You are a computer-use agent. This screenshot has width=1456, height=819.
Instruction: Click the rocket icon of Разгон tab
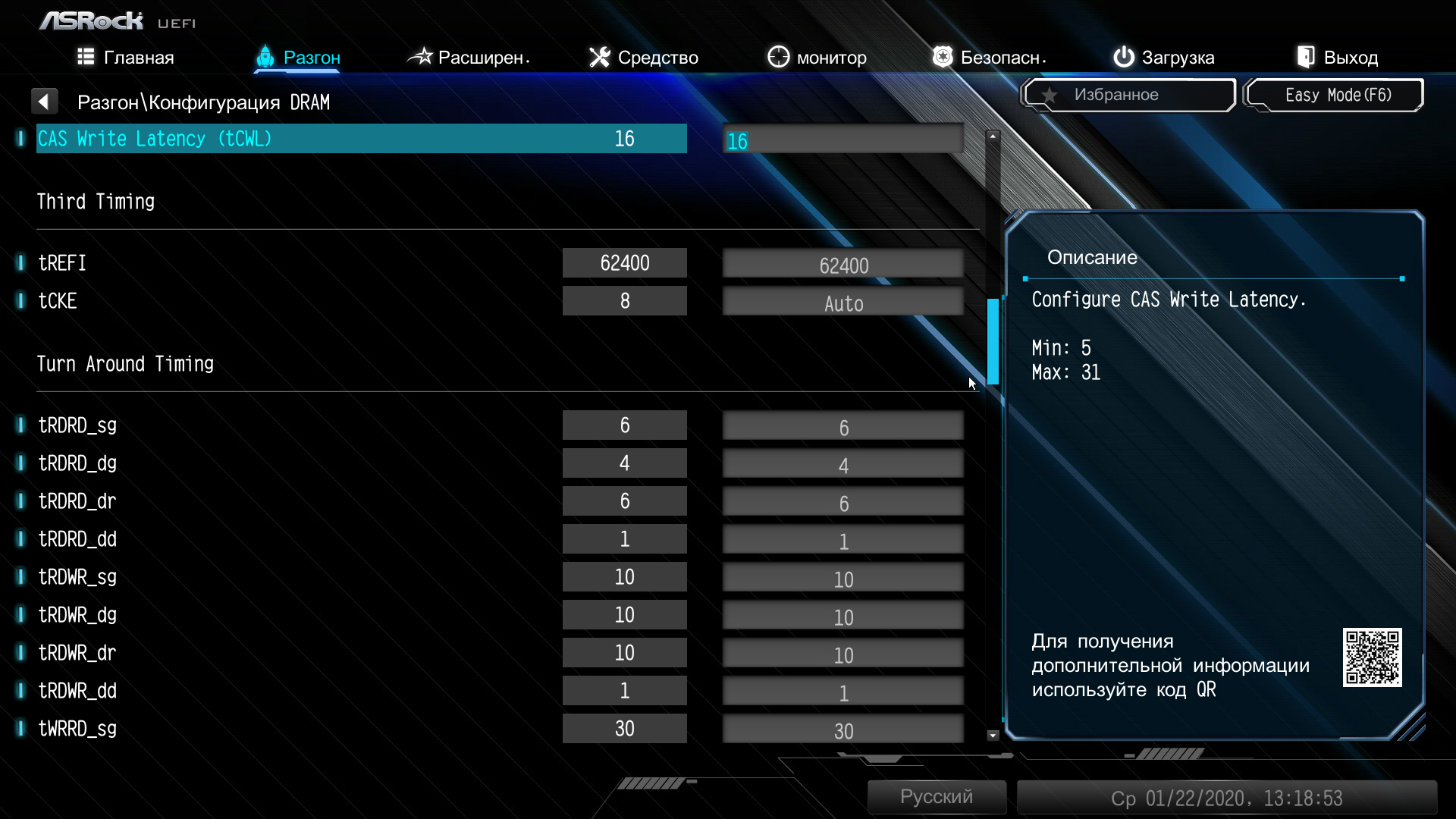(x=265, y=57)
